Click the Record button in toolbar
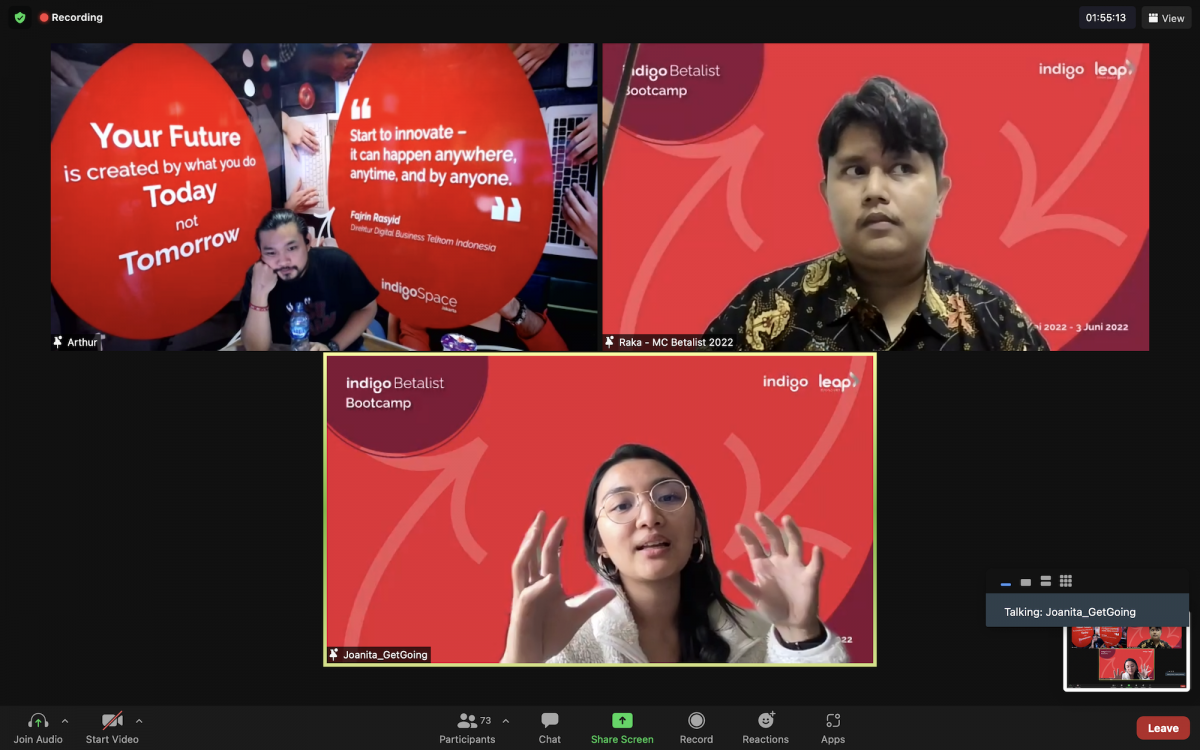1200x750 pixels. pyautogui.click(x=697, y=727)
